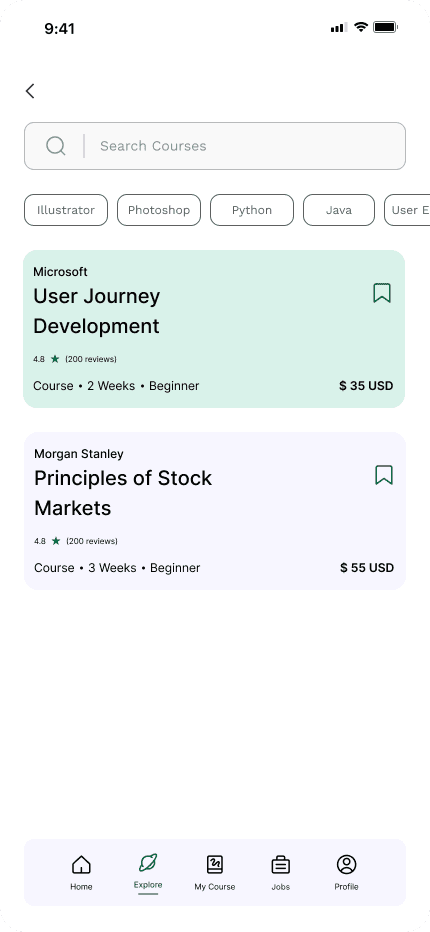430x932 pixels.
Task: Filter by the Illustrator chip
Action: tap(66, 210)
